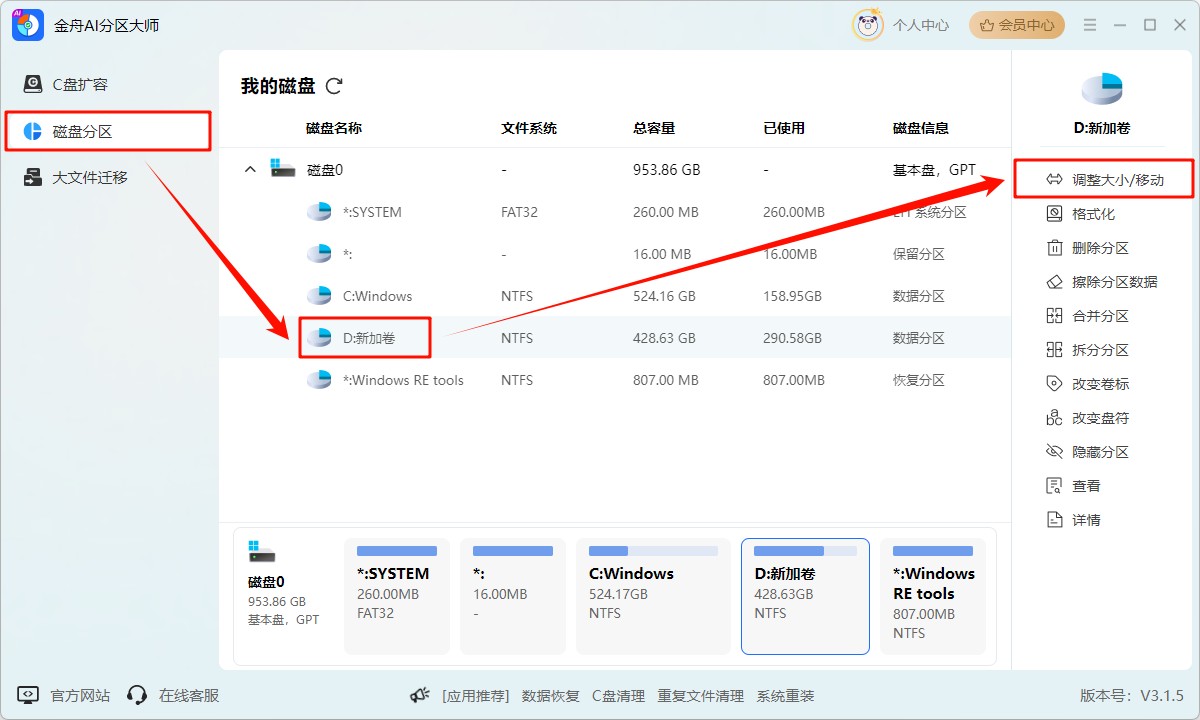Open the 会员中心 membership center
Image resolution: width=1200 pixels, height=720 pixels.
coord(1017,24)
